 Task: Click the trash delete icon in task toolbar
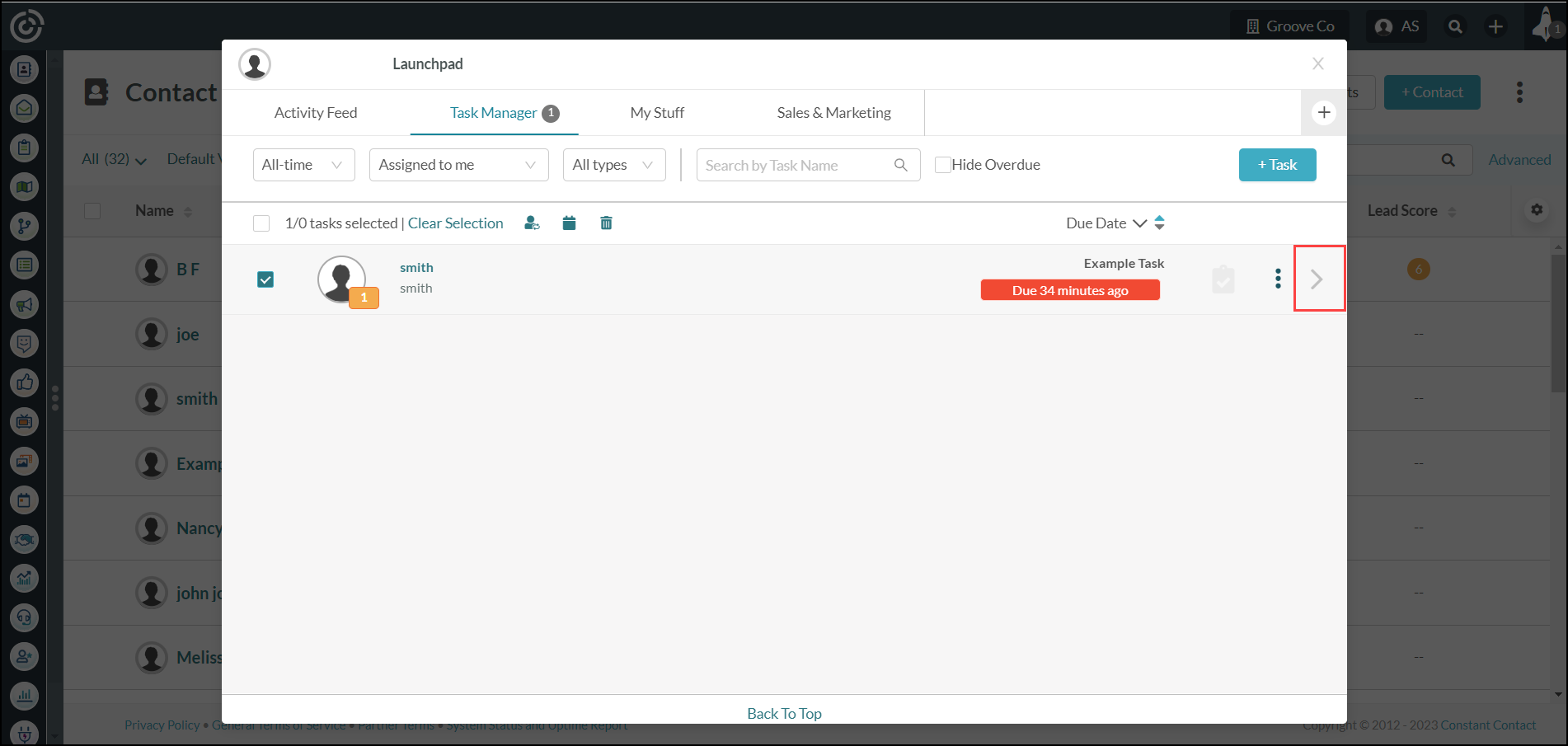[x=606, y=223]
